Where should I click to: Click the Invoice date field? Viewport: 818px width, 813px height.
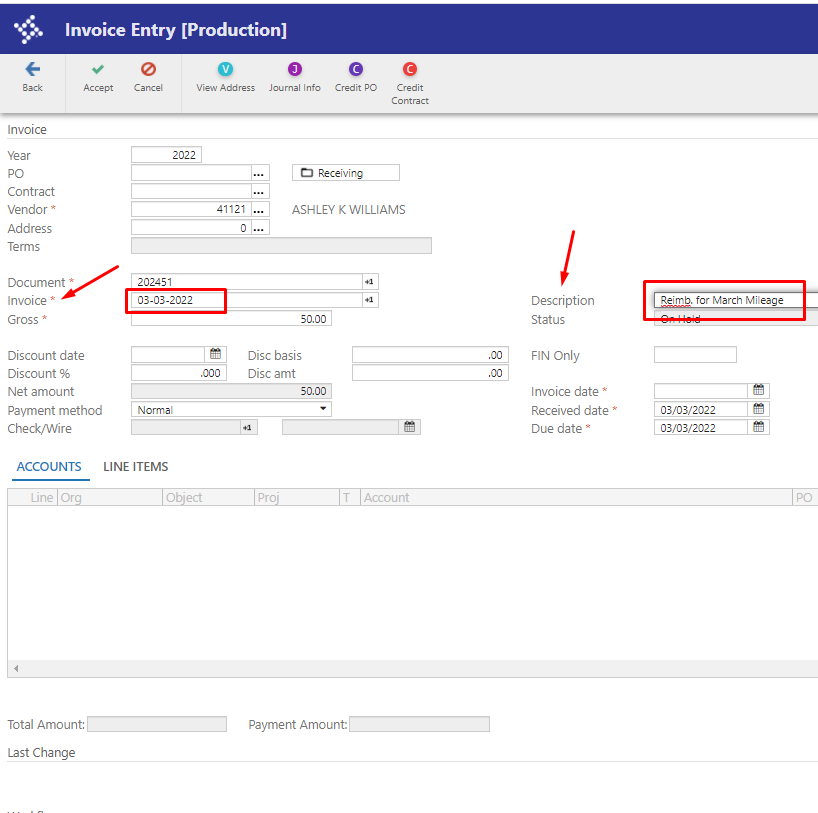[x=701, y=390]
